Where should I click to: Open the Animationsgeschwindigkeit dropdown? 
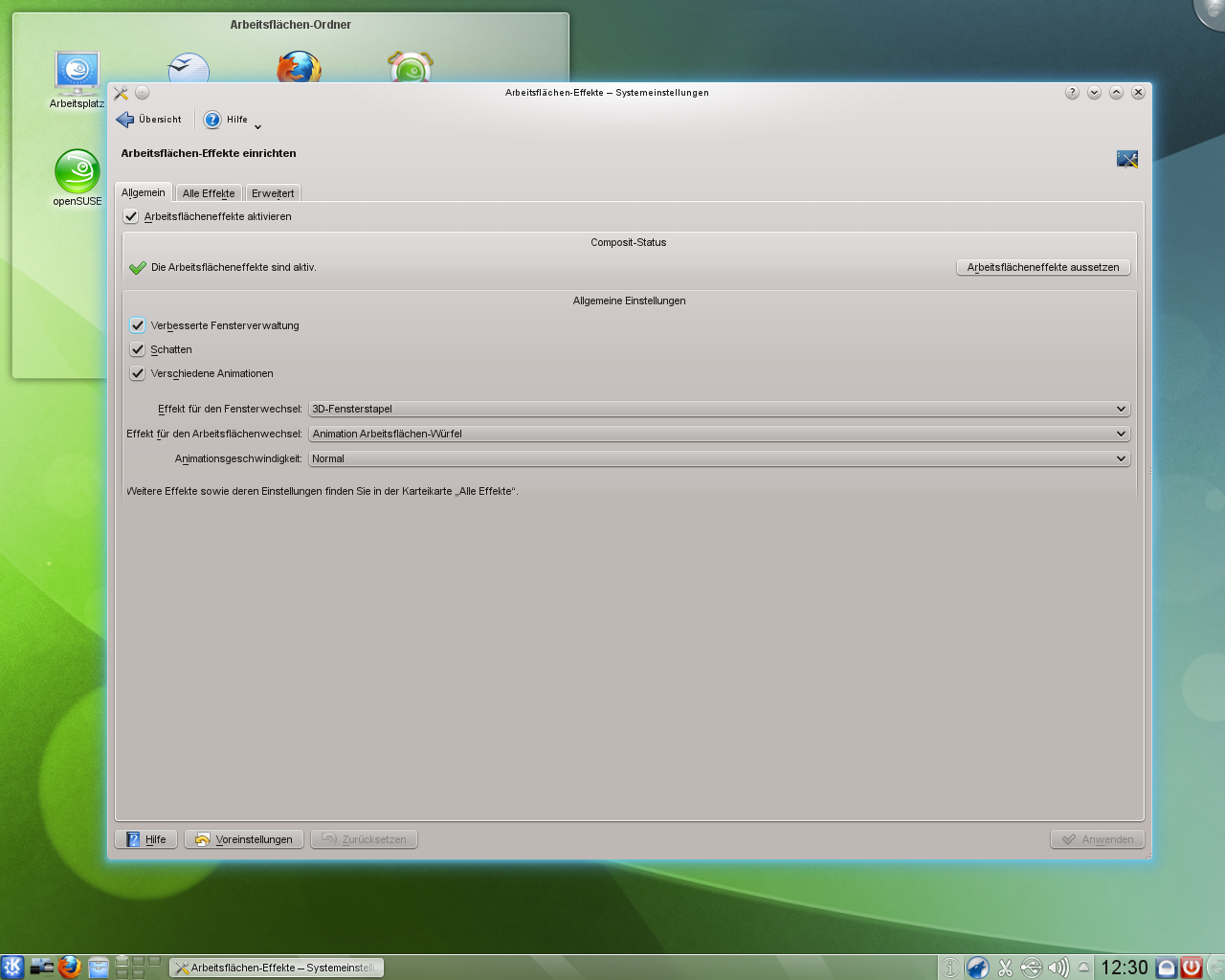point(719,458)
